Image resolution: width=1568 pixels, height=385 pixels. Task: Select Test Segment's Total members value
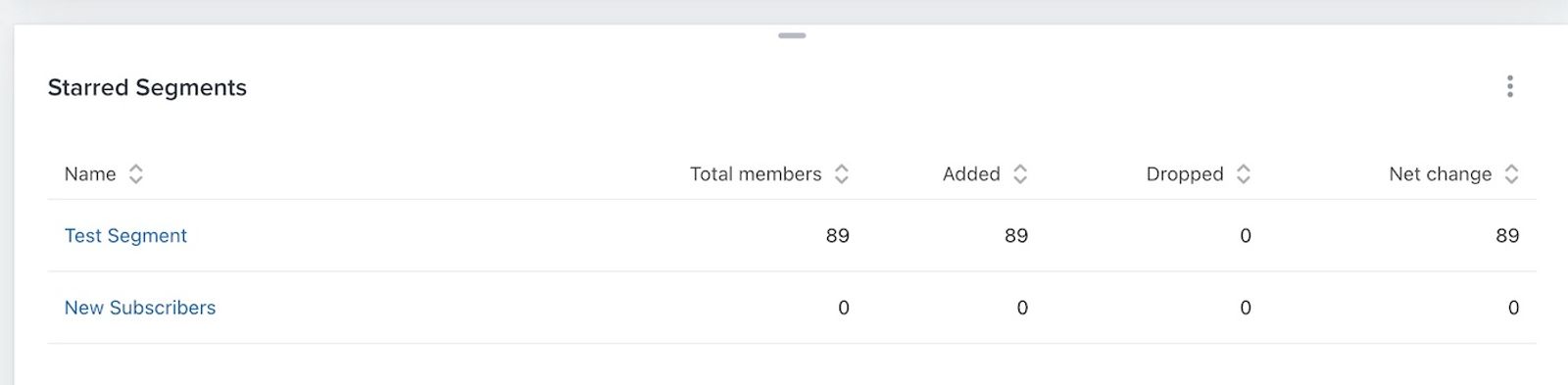pyautogui.click(x=838, y=236)
